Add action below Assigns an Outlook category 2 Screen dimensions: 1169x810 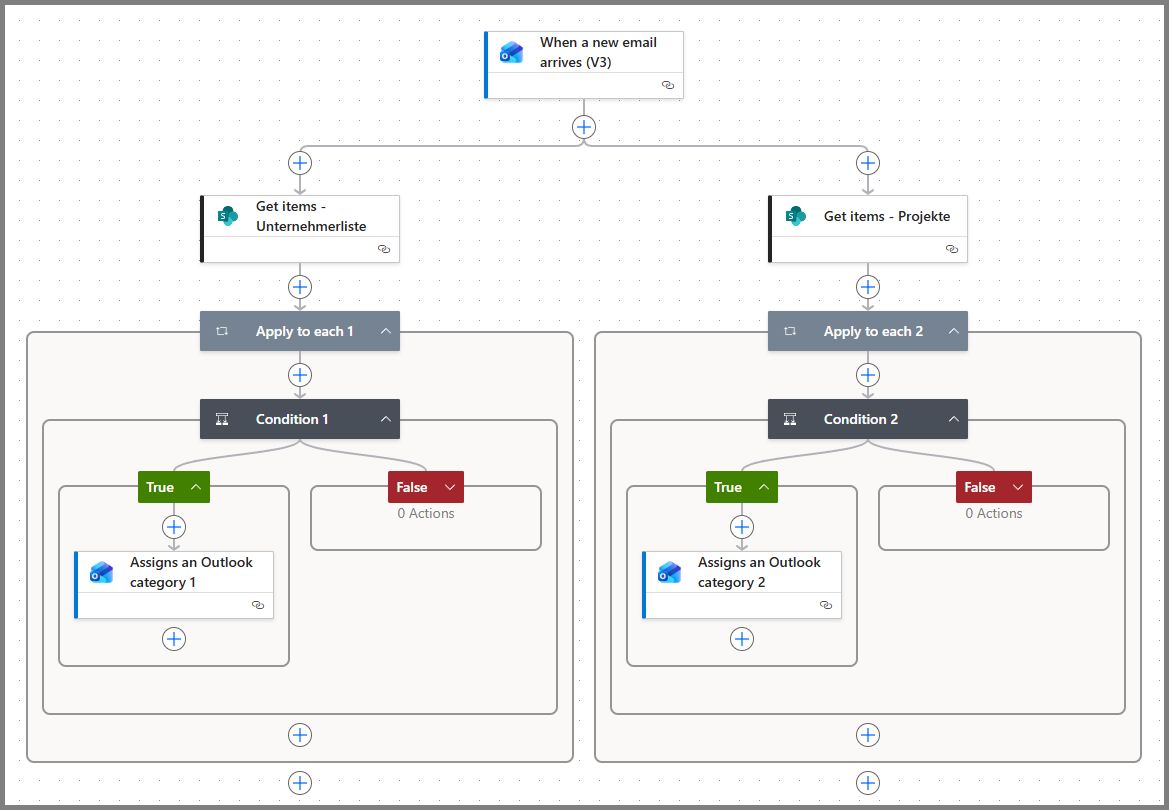[742, 639]
